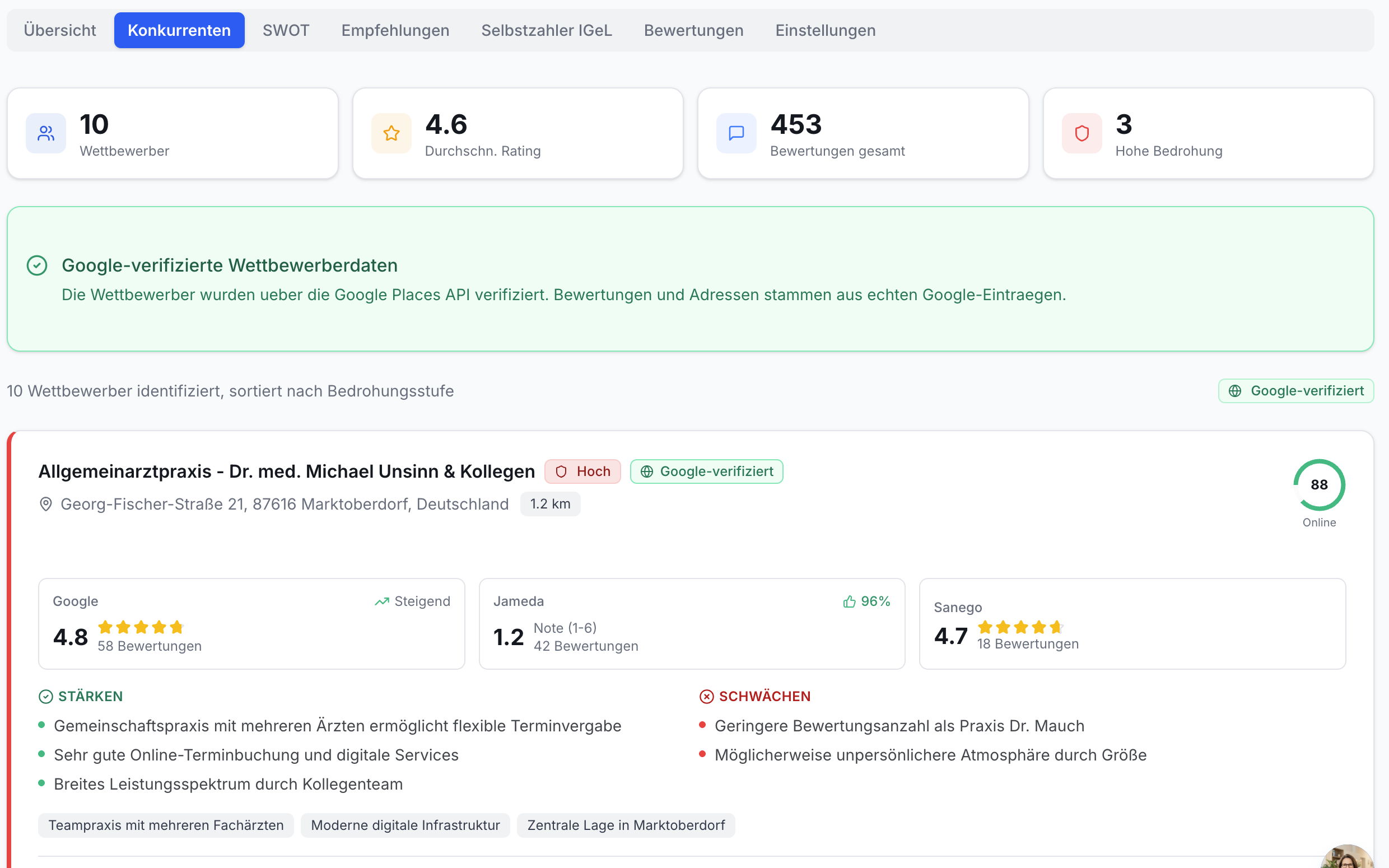This screenshot has height=868, width=1389.
Task: Click the Steigend trend arrow icon
Action: pyautogui.click(x=381, y=601)
